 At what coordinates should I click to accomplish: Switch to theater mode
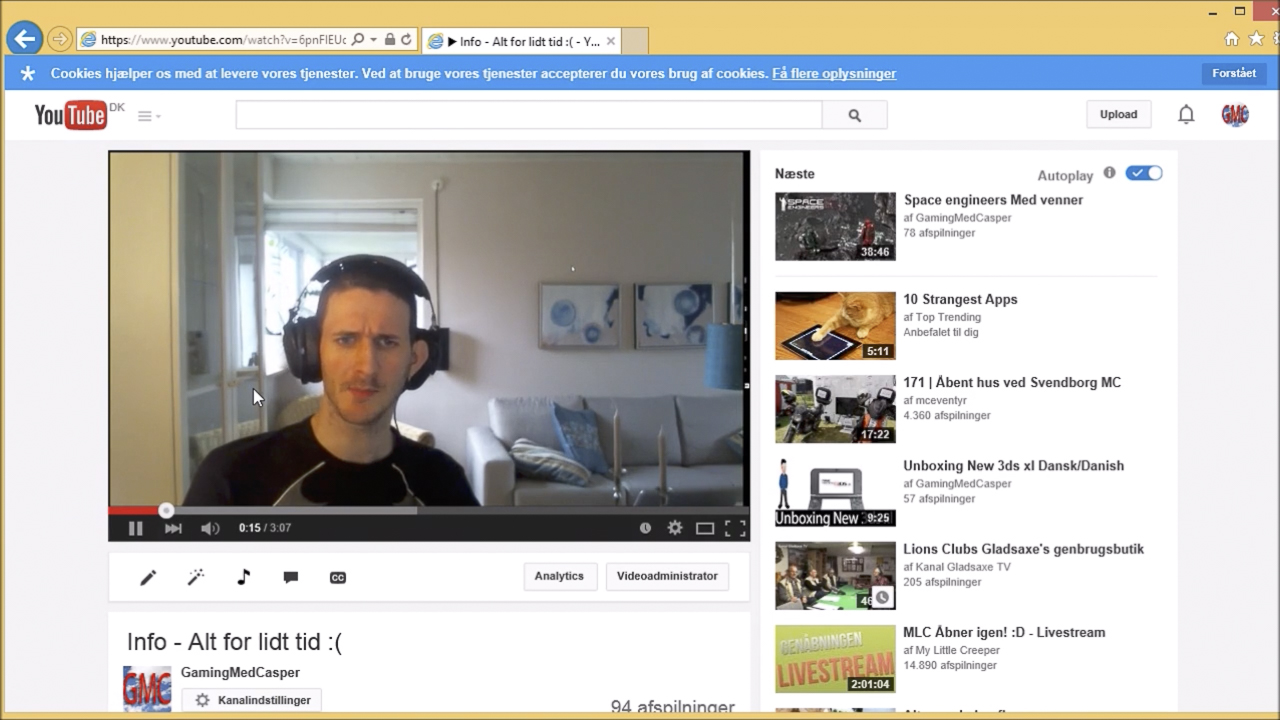point(705,528)
